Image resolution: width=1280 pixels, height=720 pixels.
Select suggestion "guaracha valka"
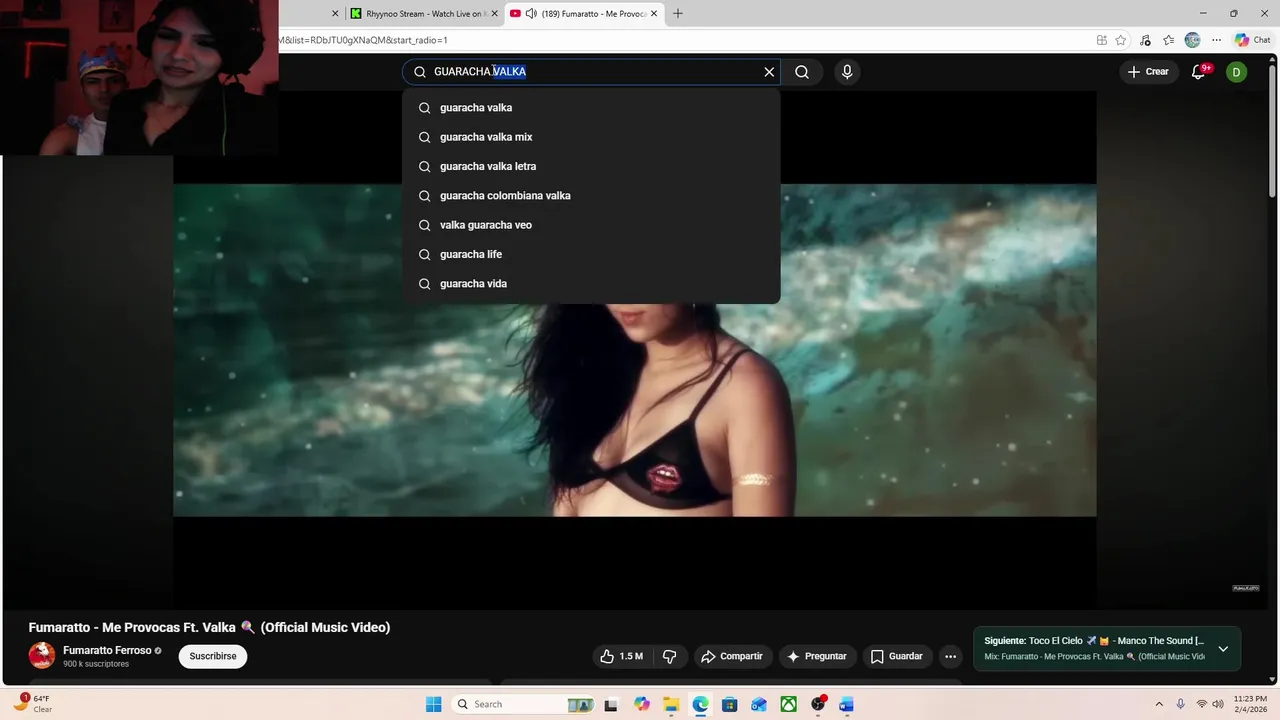591,108
